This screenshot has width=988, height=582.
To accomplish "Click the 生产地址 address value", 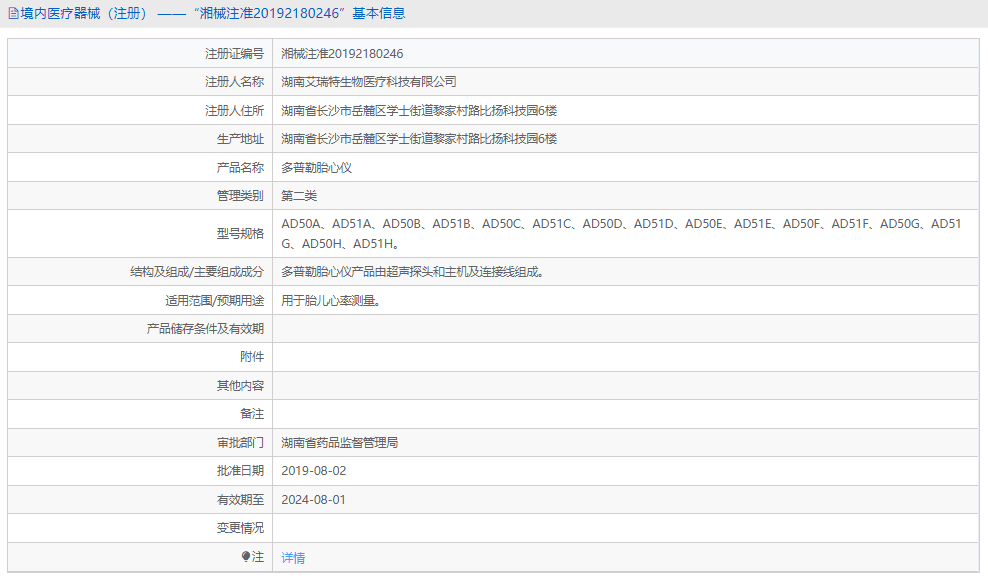I will pyautogui.click(x=419, y=139).
